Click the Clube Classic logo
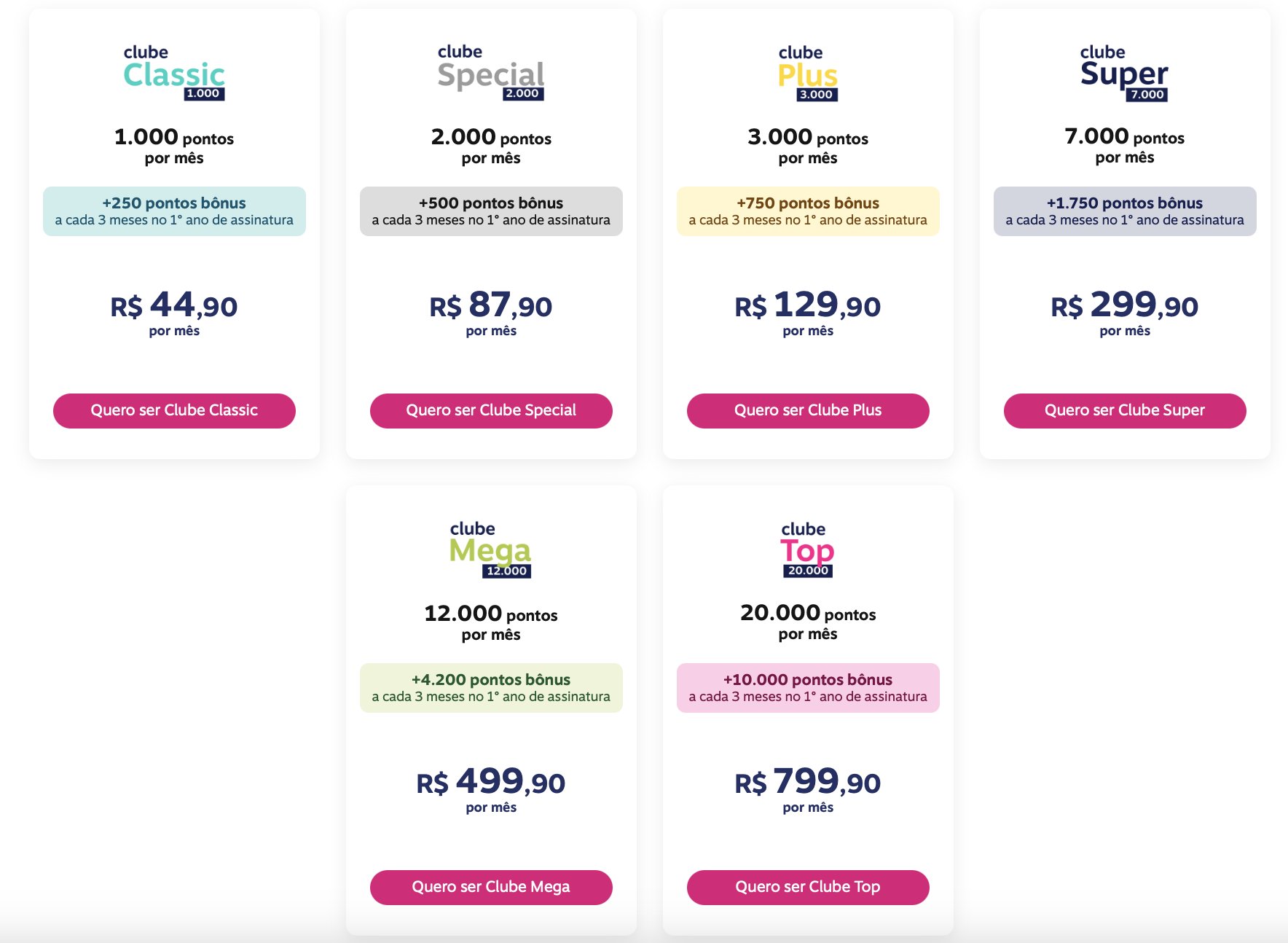 (174, 73)
